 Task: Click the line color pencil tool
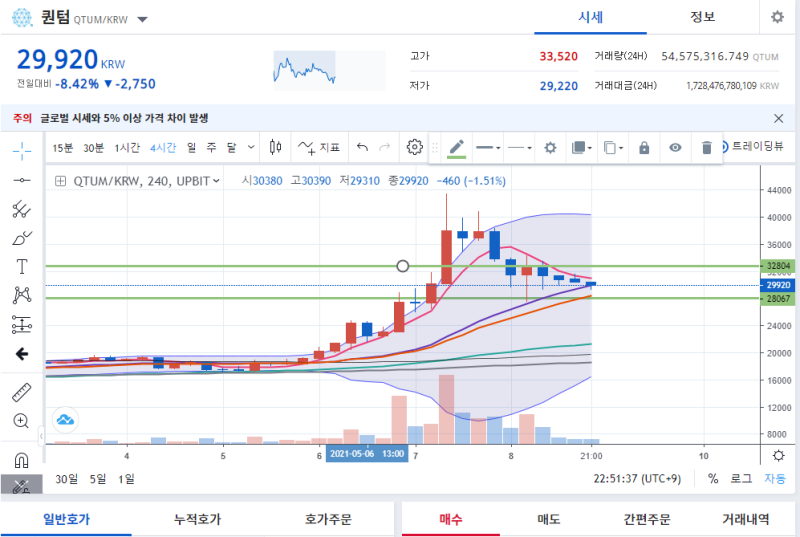457,148
